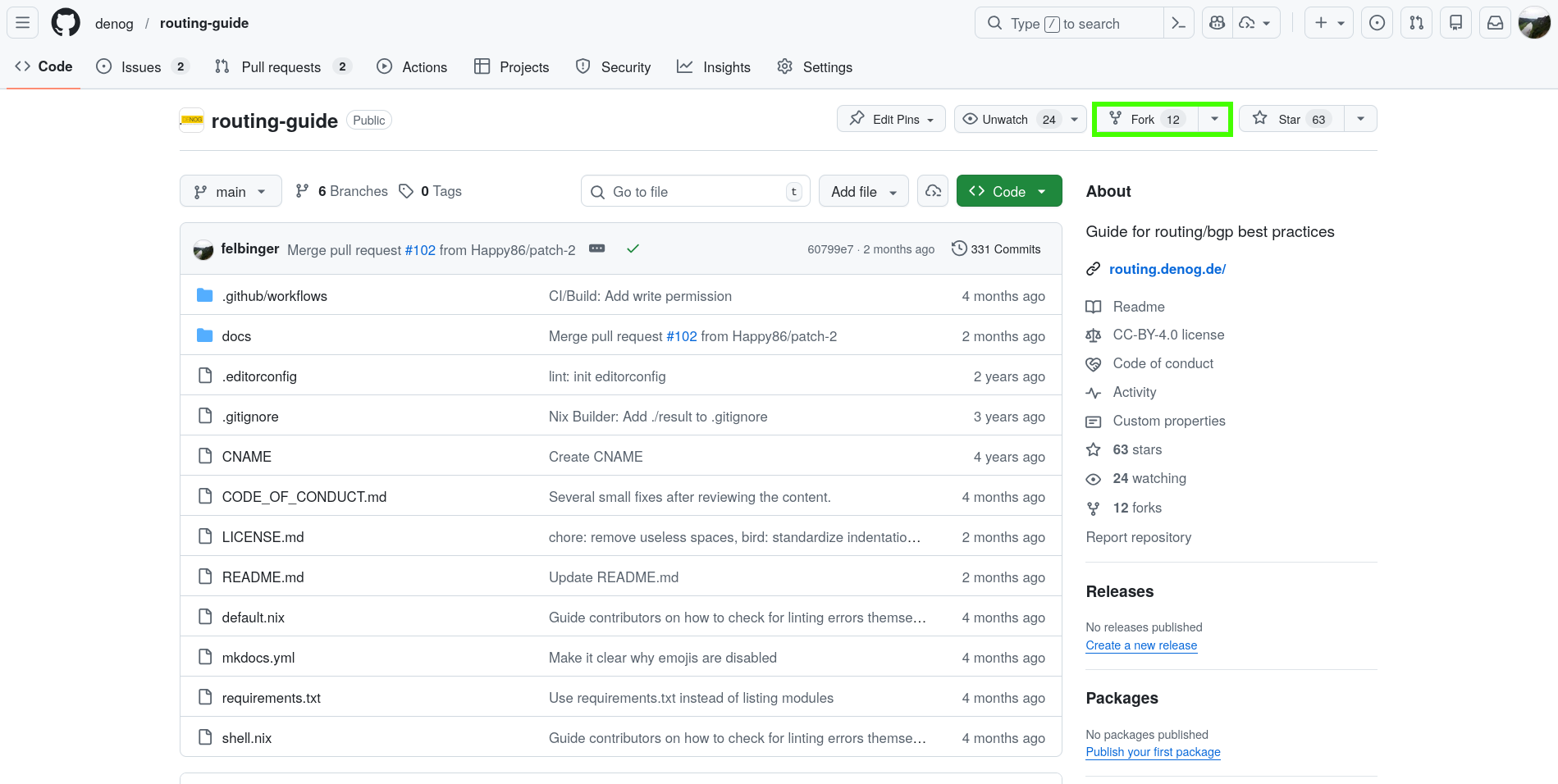
Task: Click the green commit status checkmark
Action: pos(633,248)
